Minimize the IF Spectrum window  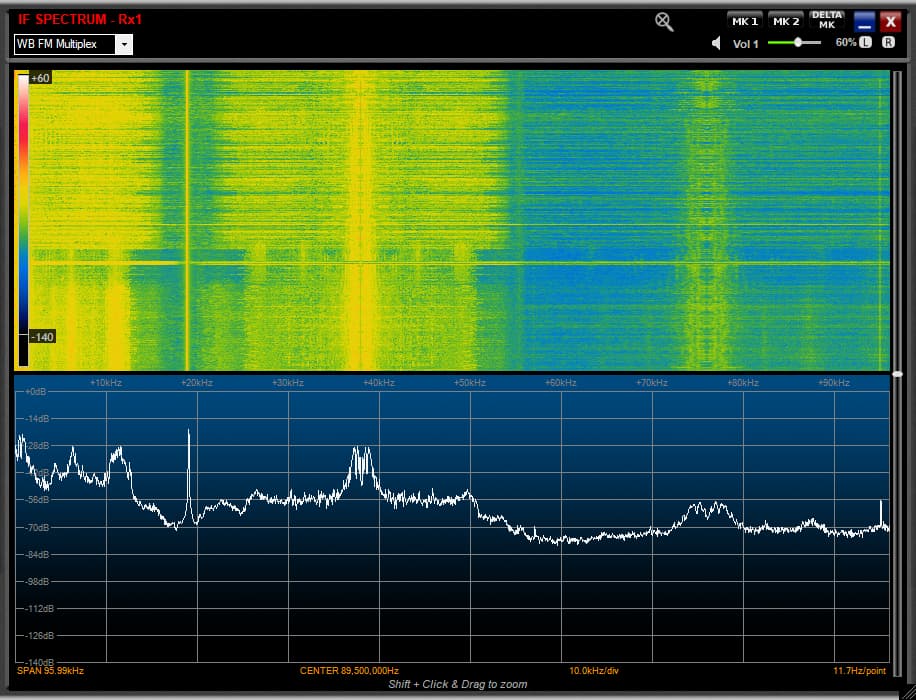pyautogui.click(x=864, y=22)
